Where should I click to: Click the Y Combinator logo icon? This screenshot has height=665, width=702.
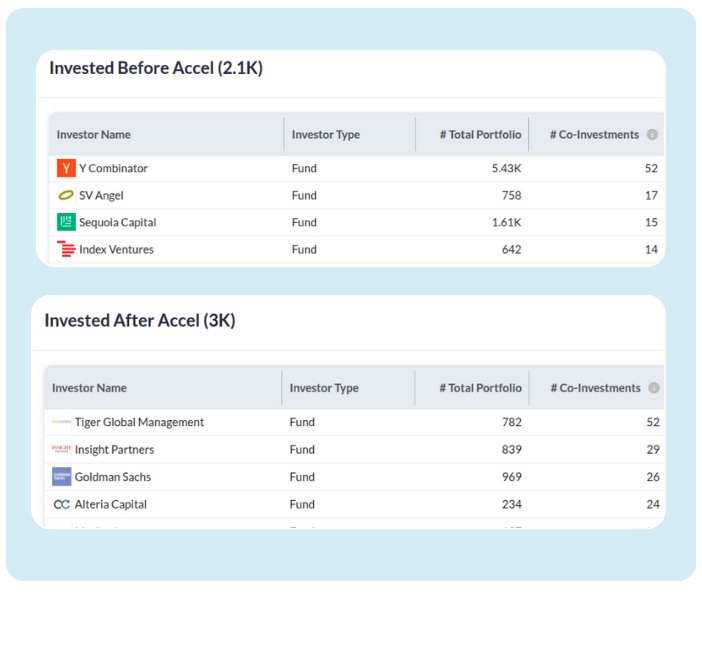pyautogui.click(x=66, y=168)
